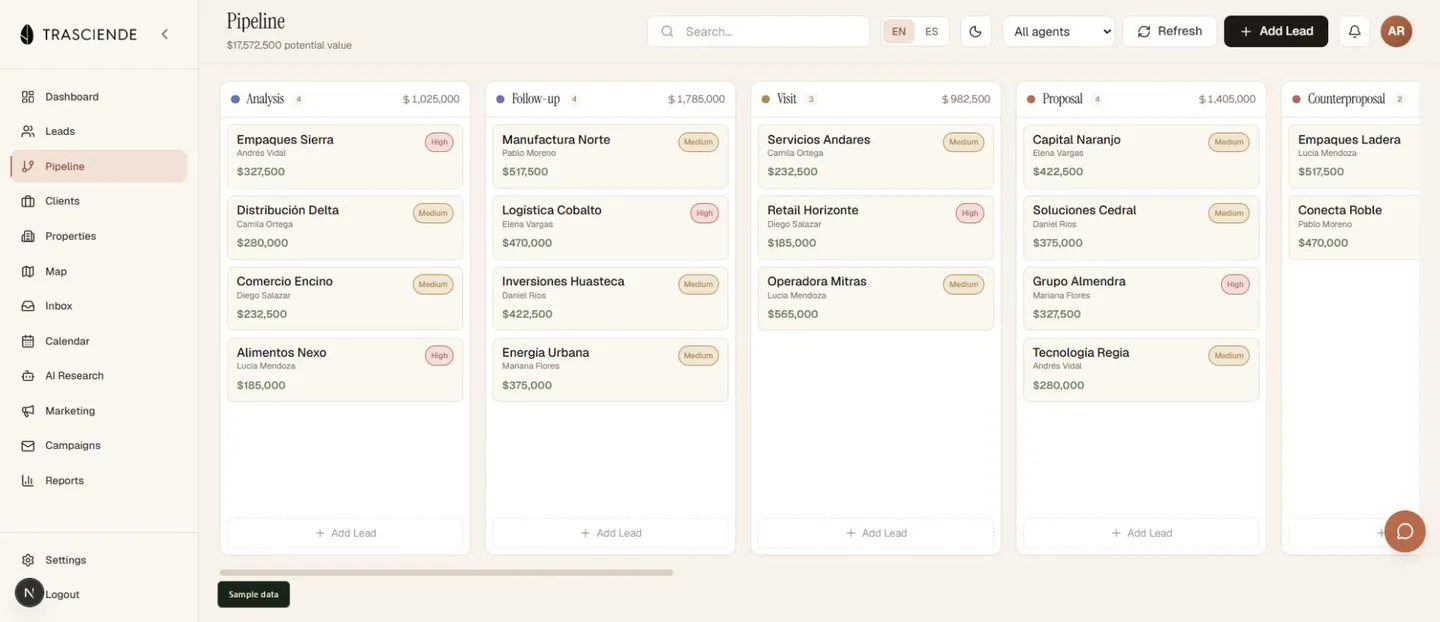The height and width of the screenshot is (622, 1440).
Task: Click the High tag on Logística Cobalto
Action: 705,213
